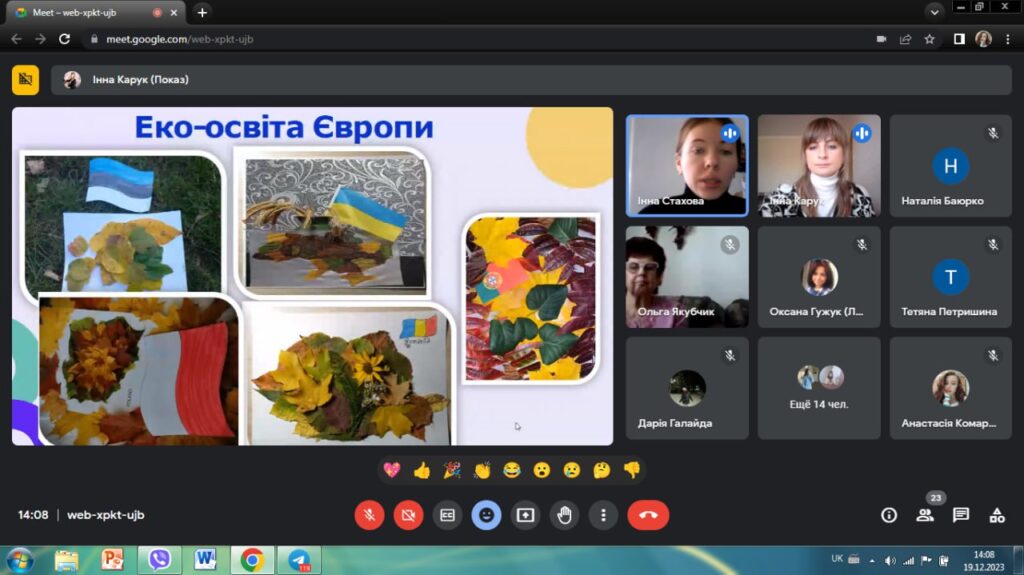Turn the camera back on
The height and width of the screenshot is (575, 1024).
pos(408,515)
